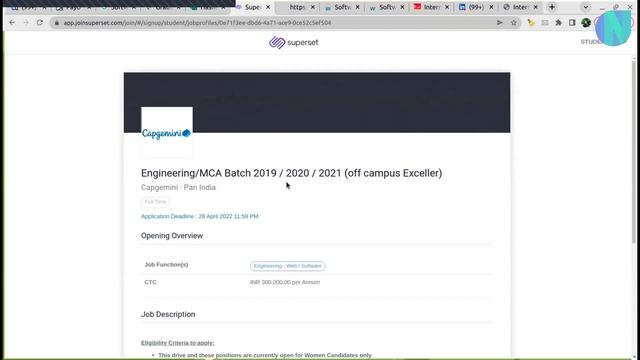The width and height of the screenshot is (640, 360).
Task: Click the job title Engineering/MCA Batch heading
Action: (x=291, y=173)
